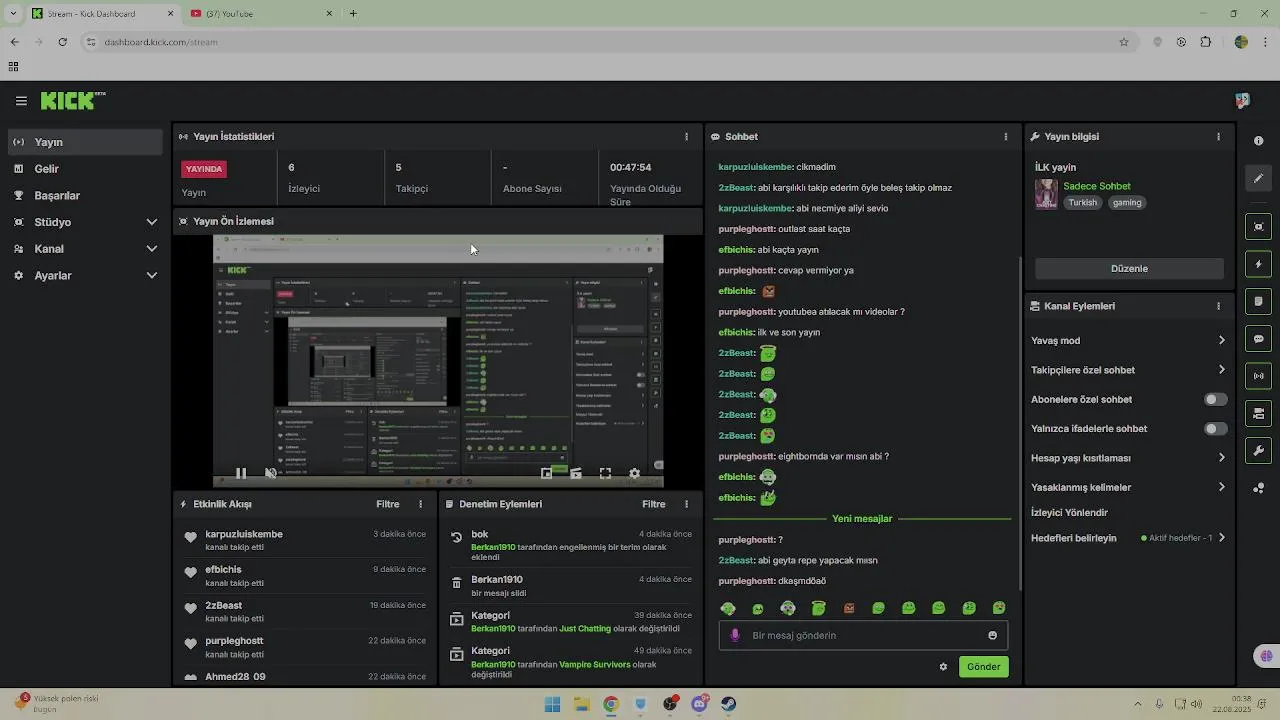Click the Düzenle button
Image resolution: width=1280 pixels, height=720 pixels.
click(1129, 269)
